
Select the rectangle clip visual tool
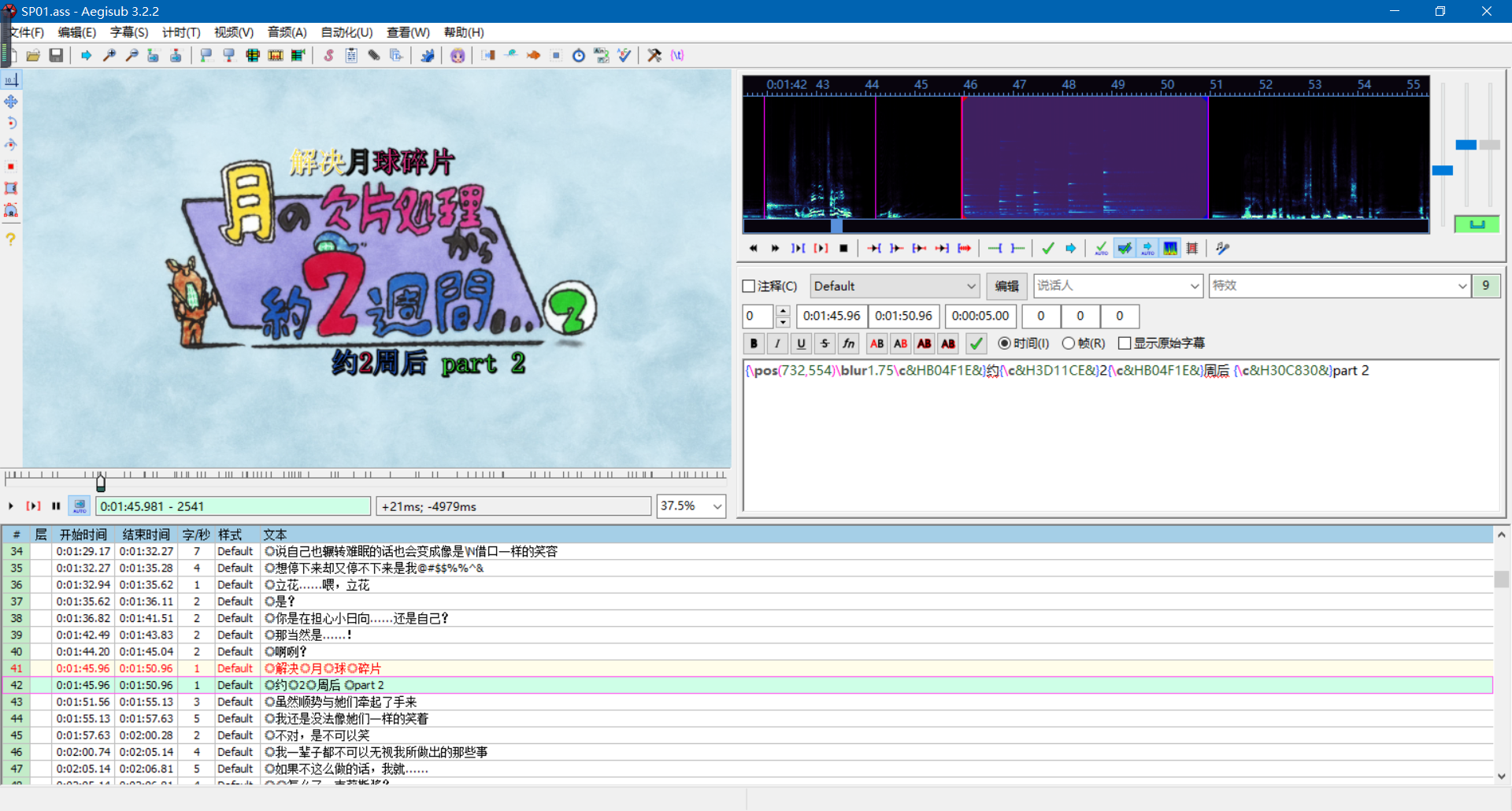point(11,189)
